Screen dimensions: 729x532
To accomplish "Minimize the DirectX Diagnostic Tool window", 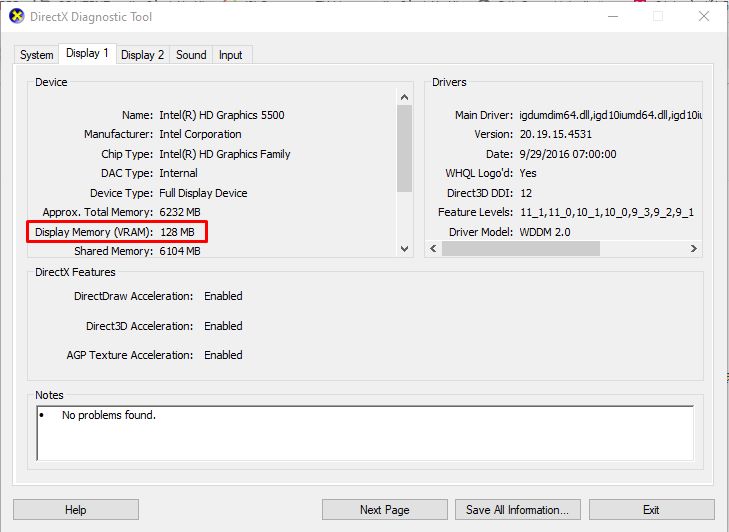I will coord(613,16).
